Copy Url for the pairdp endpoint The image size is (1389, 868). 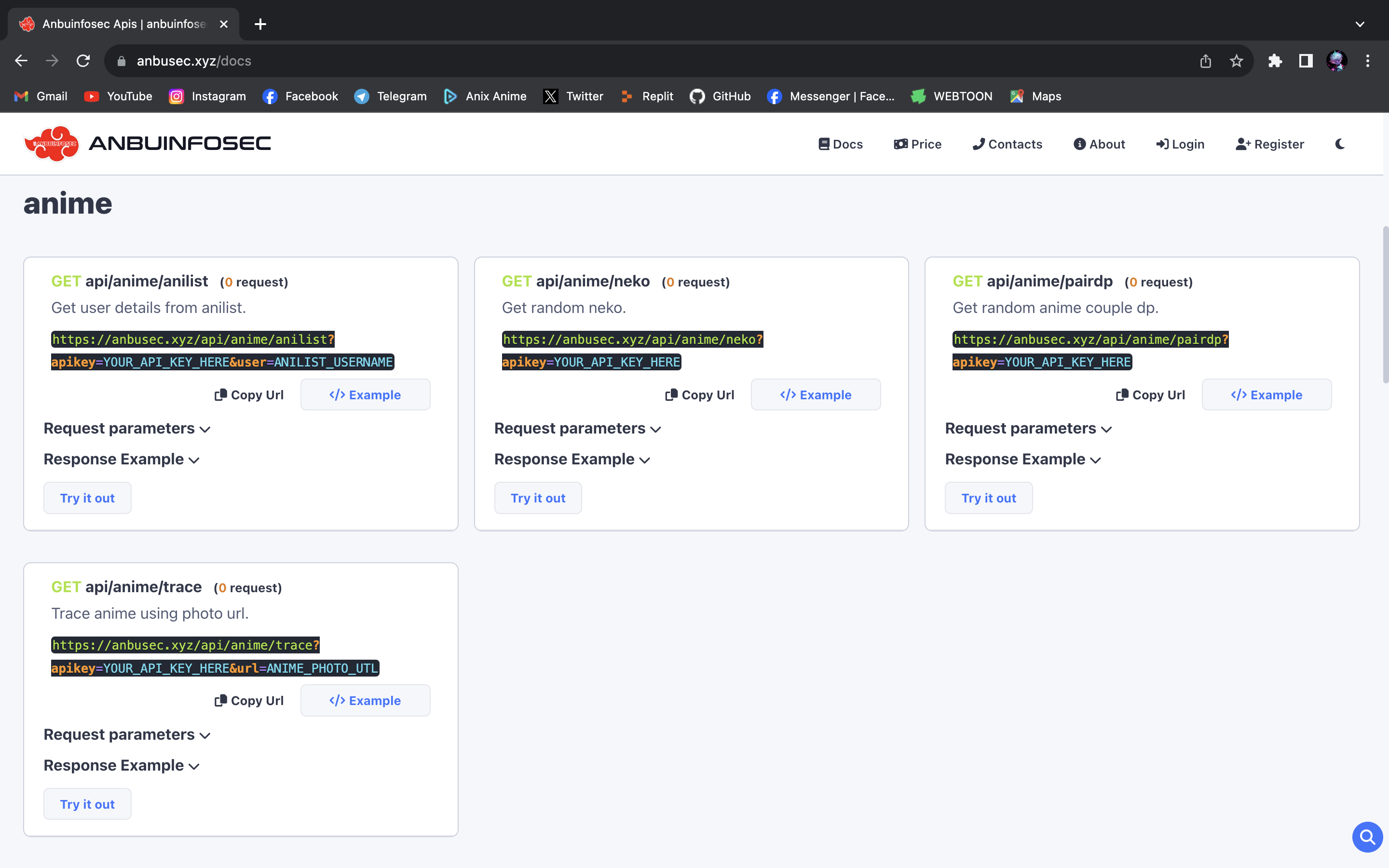coord(1150,395)
